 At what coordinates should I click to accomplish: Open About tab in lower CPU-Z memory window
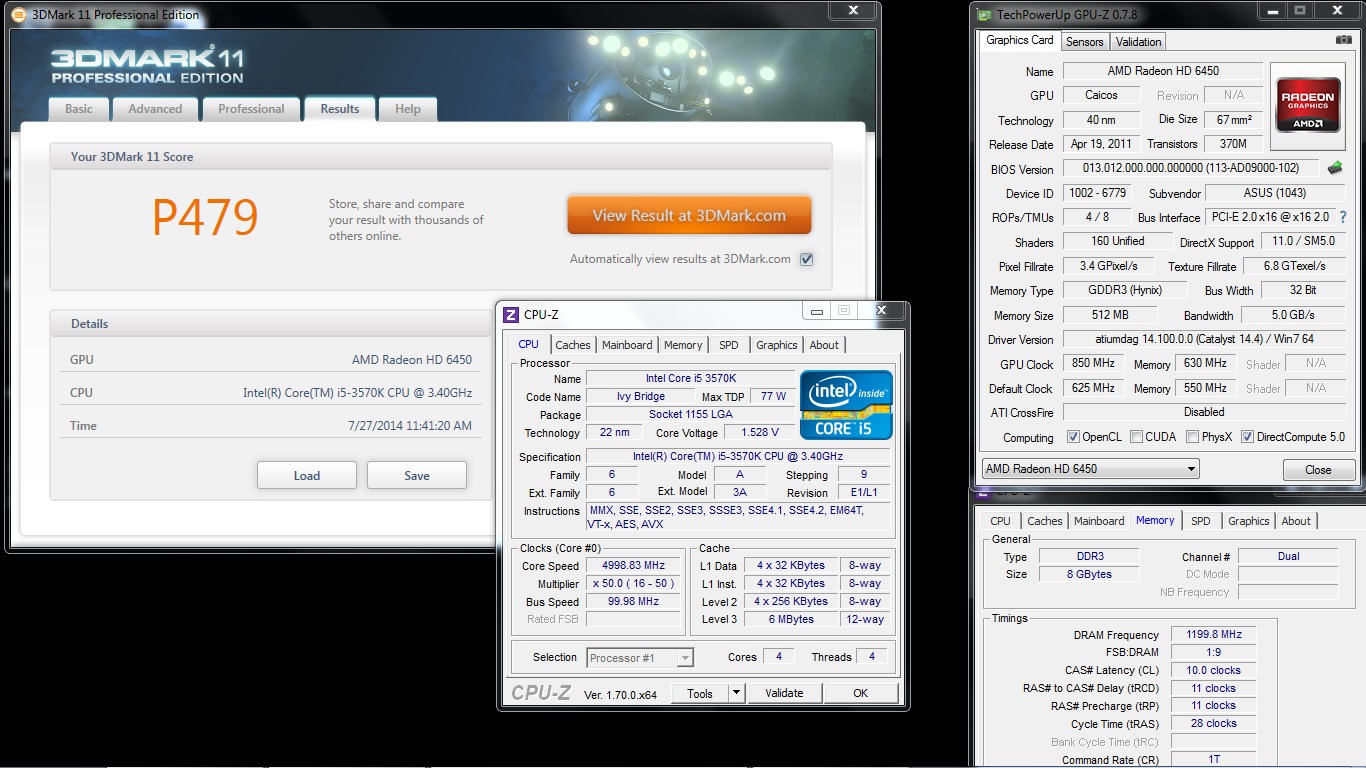pos(1296,521)
